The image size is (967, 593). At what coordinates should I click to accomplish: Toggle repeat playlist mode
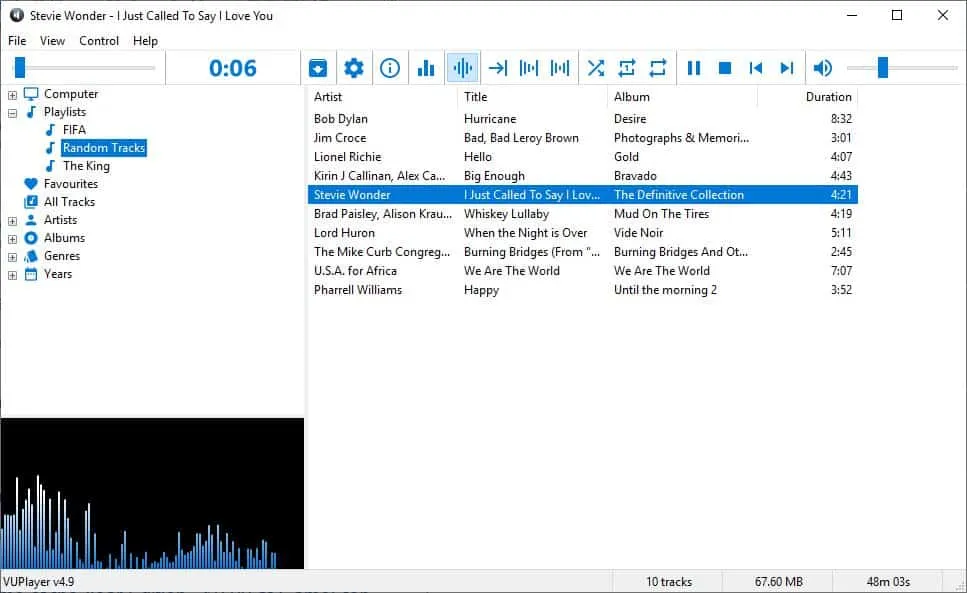click(658, 68)
